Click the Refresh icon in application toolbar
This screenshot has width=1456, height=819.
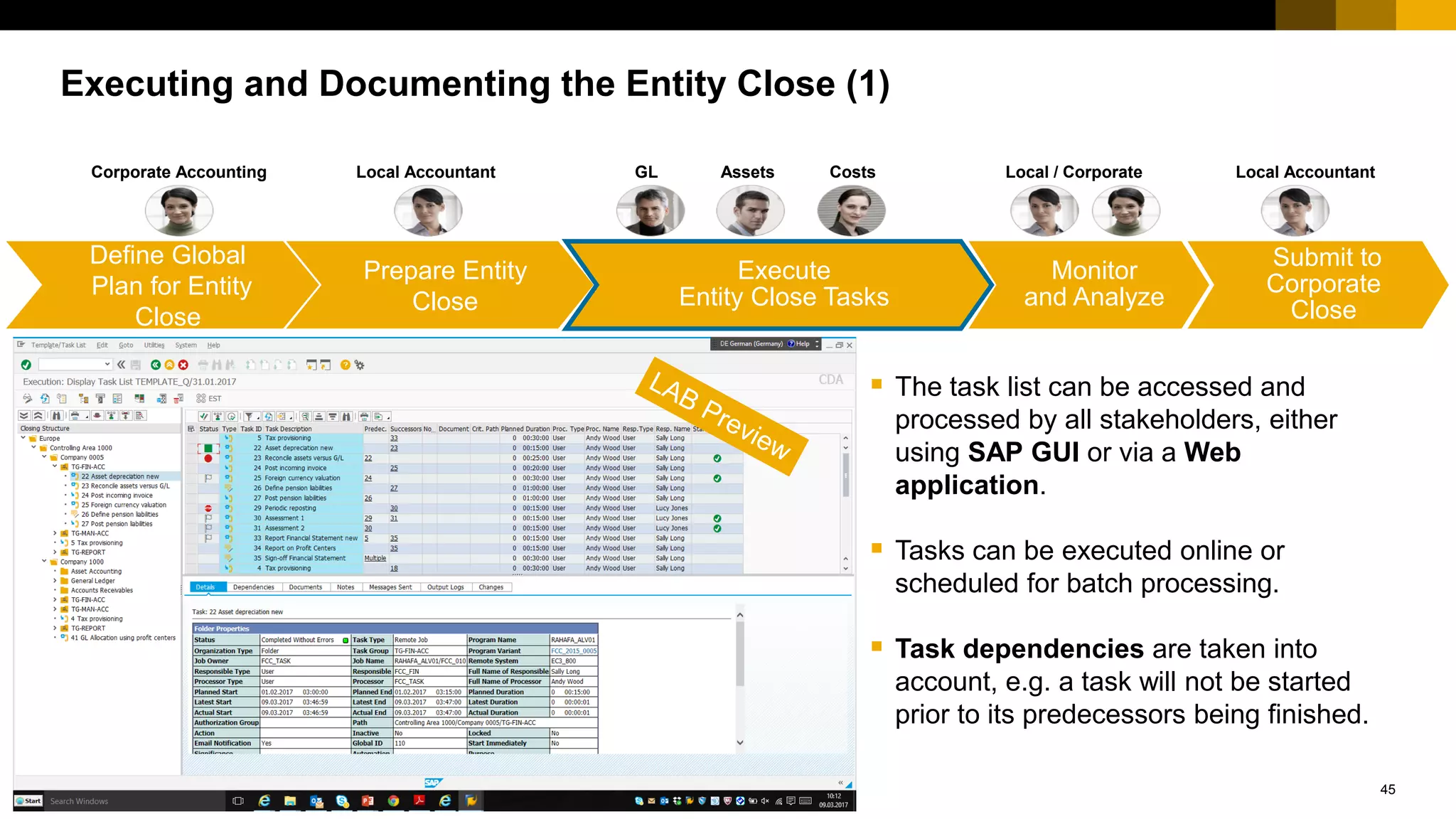coord(45,398)
